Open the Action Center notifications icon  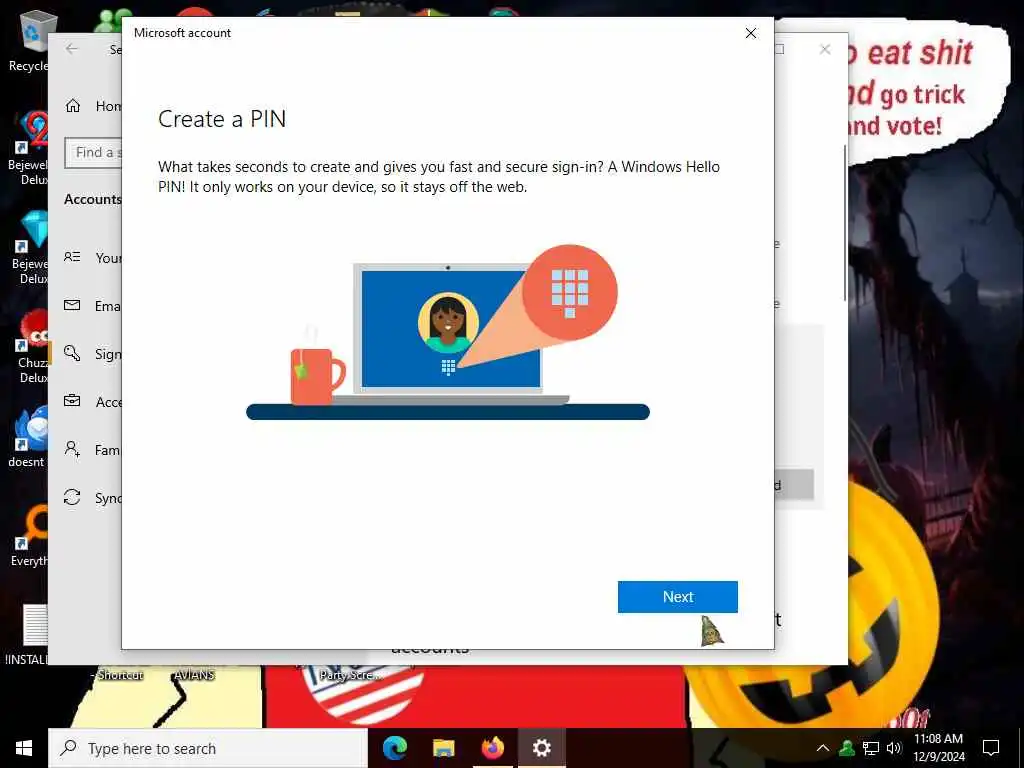(x=991, y=748)
